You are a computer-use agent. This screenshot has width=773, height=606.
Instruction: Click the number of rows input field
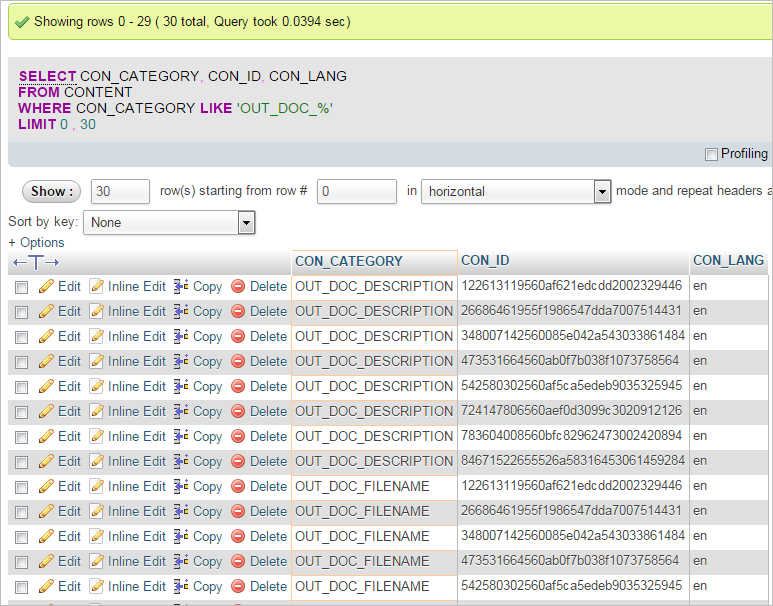[x=120, y=191]
